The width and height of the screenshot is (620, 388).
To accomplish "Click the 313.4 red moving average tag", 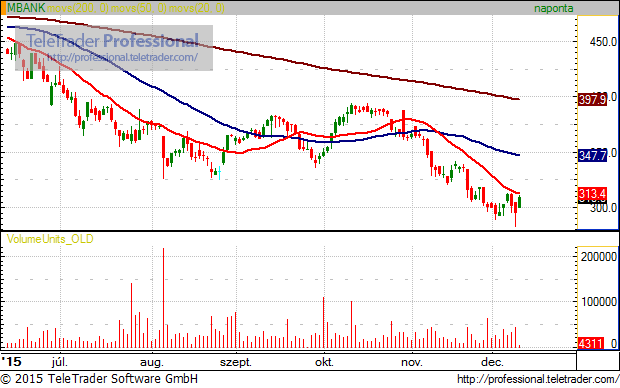I will [592, 194].
